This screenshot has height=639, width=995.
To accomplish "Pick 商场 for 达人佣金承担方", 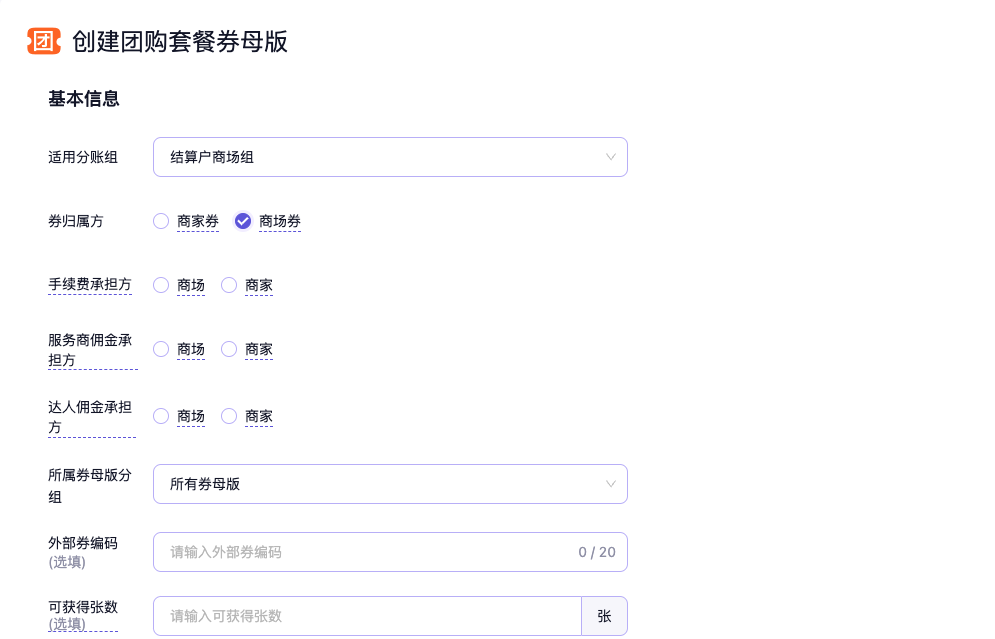I will point(161,416).
